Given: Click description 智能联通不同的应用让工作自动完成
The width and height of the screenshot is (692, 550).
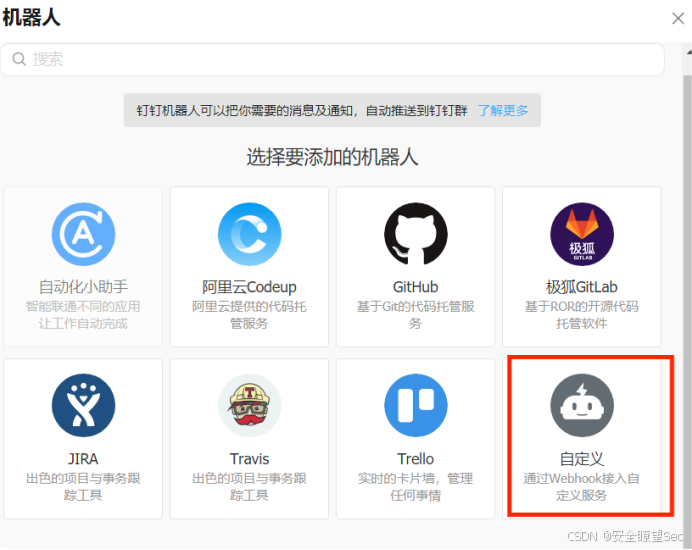Looking at the screenshot, I should pyautogui.click(x=83, y=315).
